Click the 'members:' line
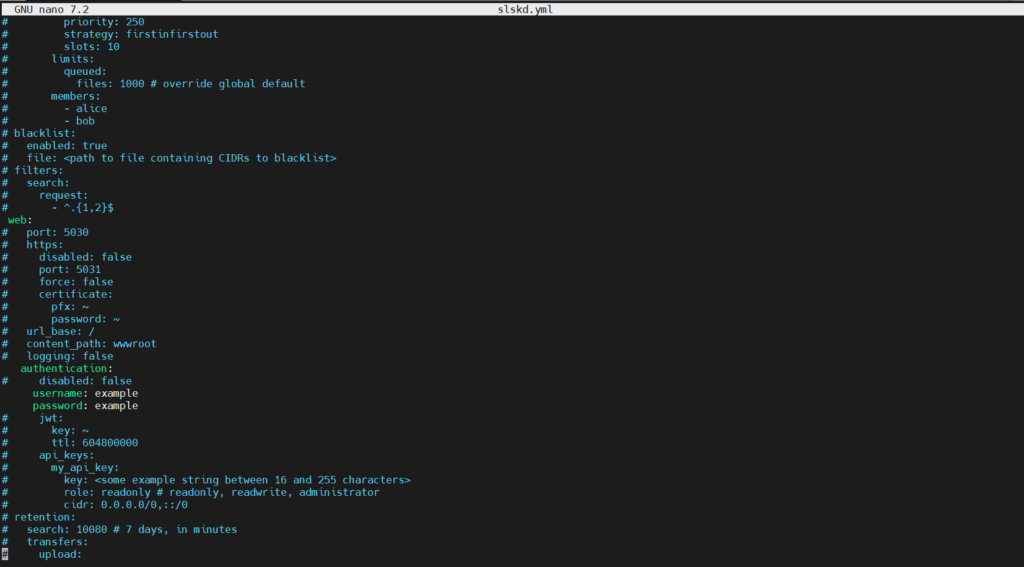Viewport: 1024px width, 567px height. pyautogui.click(x=76, y=97)
